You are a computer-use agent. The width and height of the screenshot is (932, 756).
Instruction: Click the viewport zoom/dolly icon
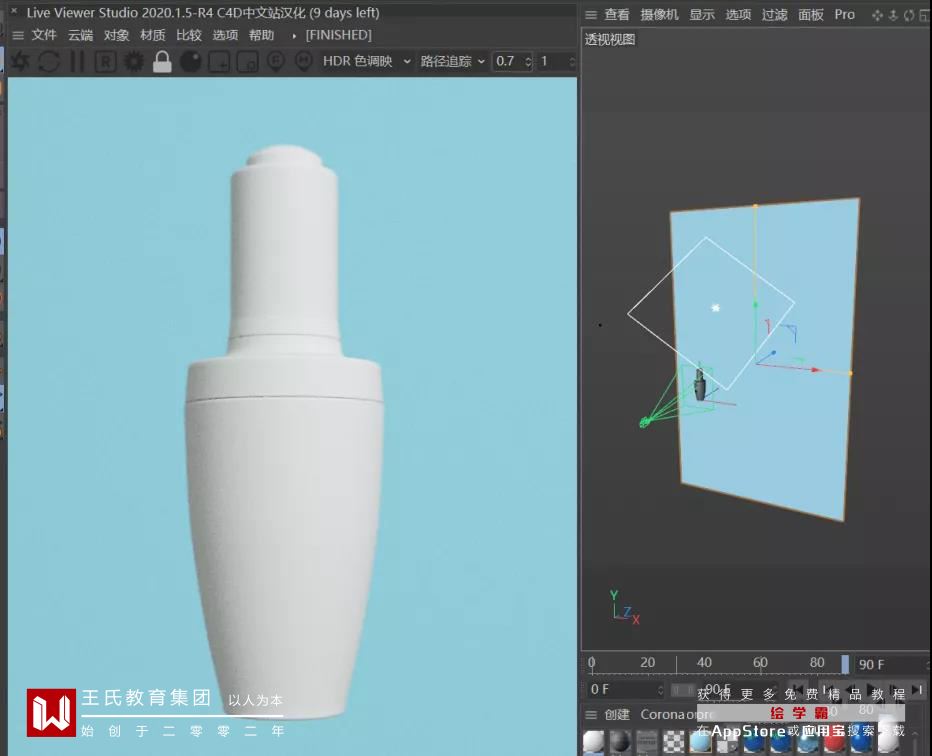tap(893, 15)
